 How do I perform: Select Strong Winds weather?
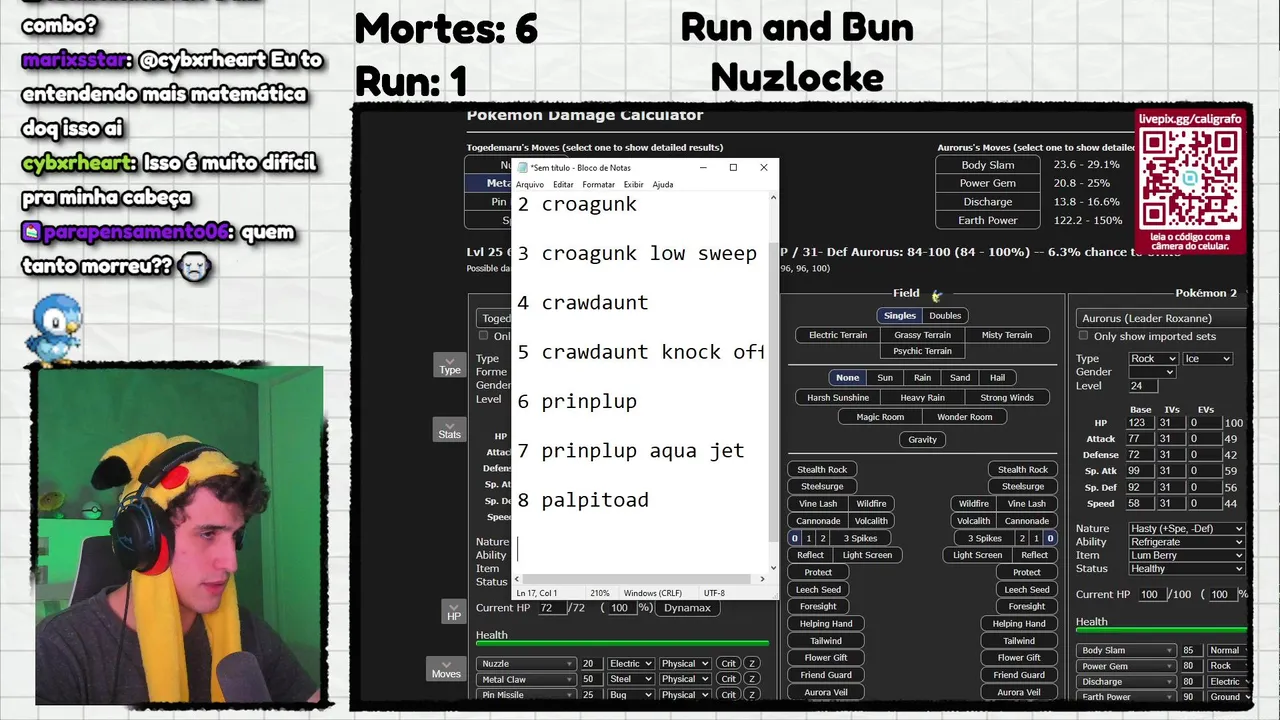coord(1007,398)
